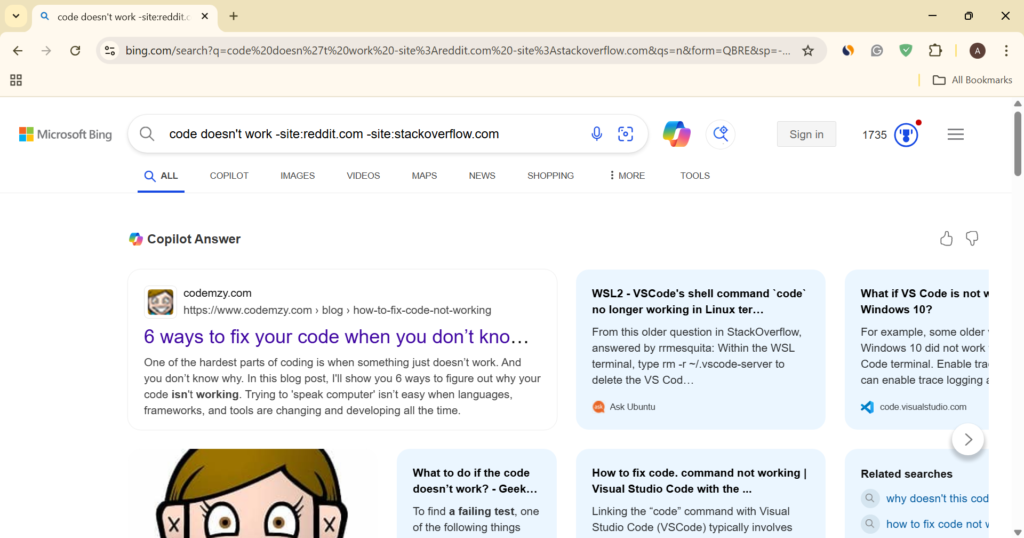Reload the current Bing page
Viewport: 1024px width, 538px height.
coord(75,50)
